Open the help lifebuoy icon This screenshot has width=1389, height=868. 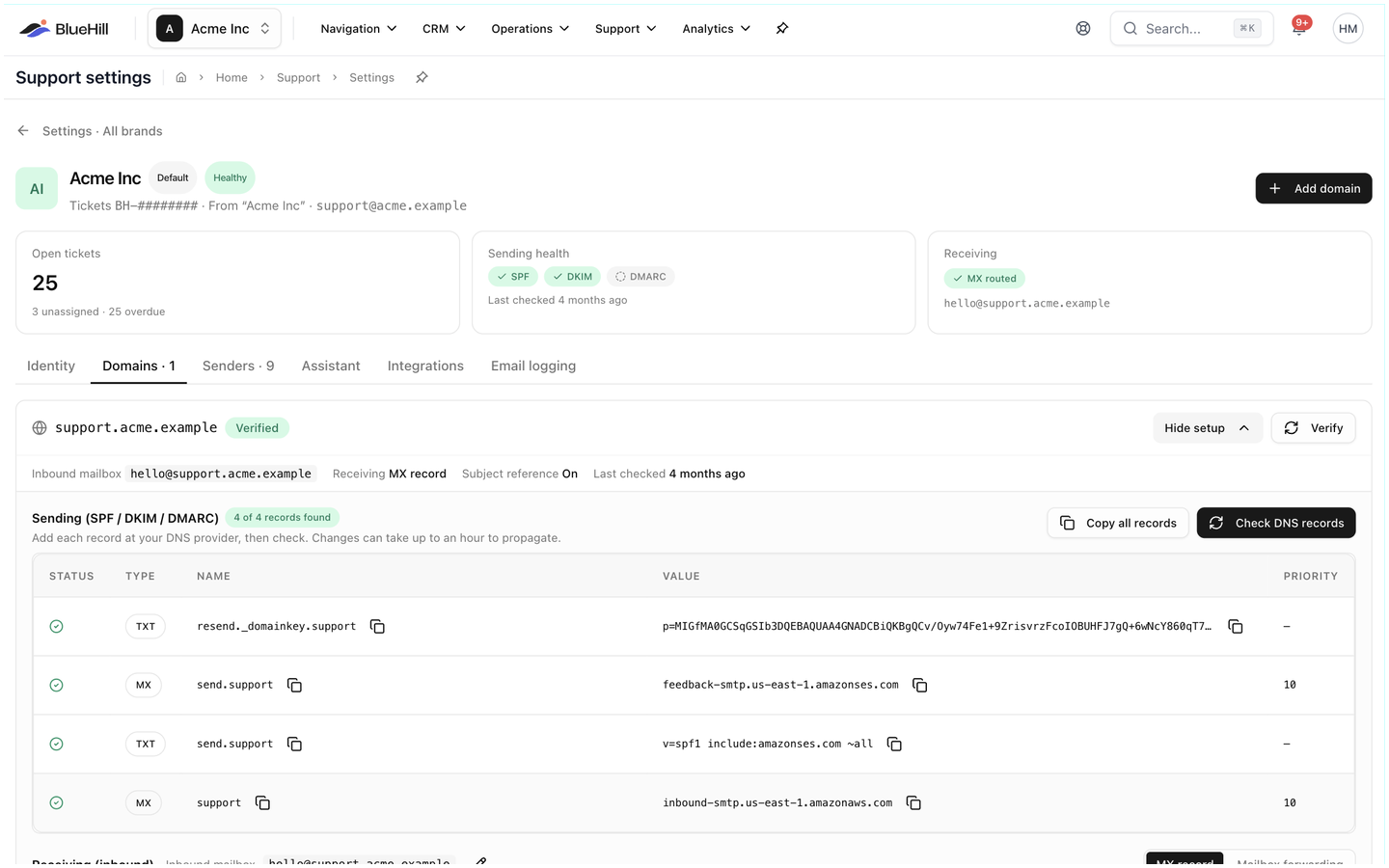click(1083, 29)
